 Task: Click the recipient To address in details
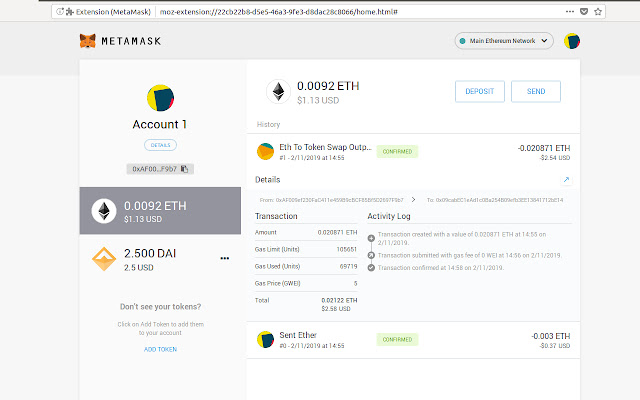493,200
